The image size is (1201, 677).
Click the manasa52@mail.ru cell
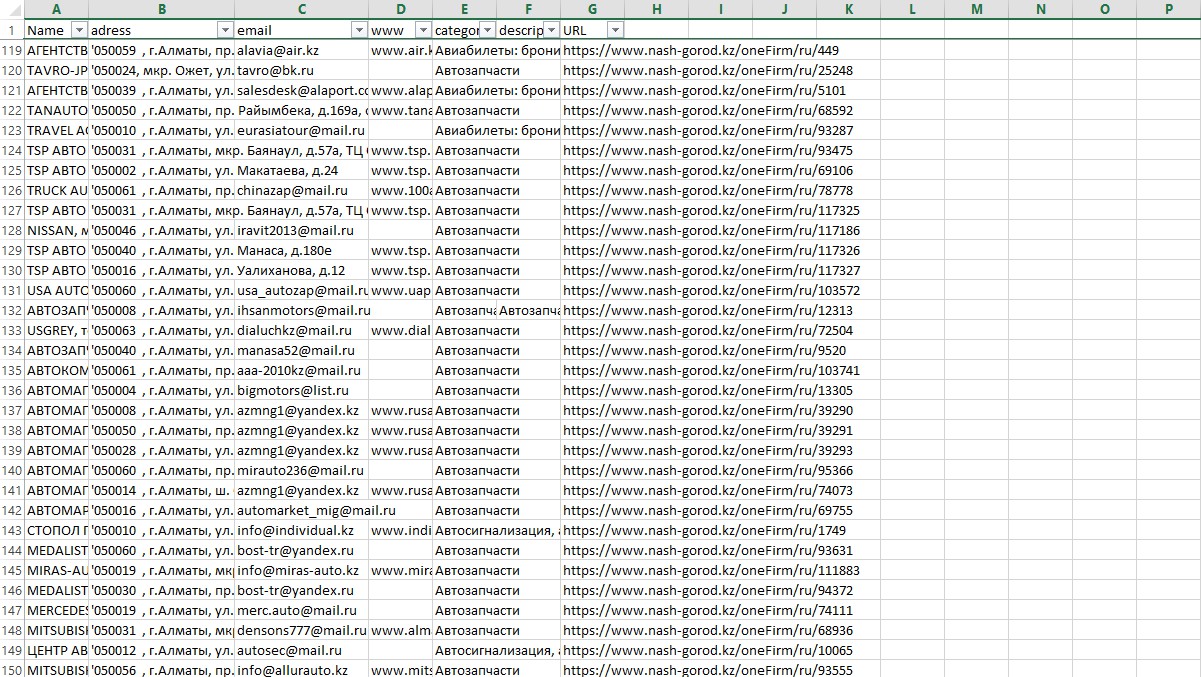[301, 350]
